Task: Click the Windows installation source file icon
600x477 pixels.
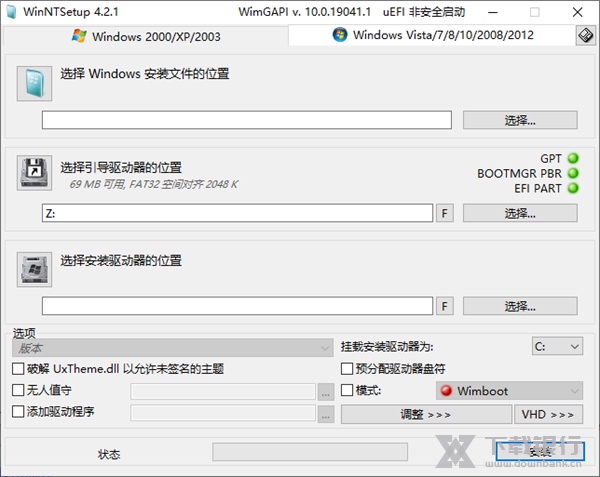Action: (34, 83)
